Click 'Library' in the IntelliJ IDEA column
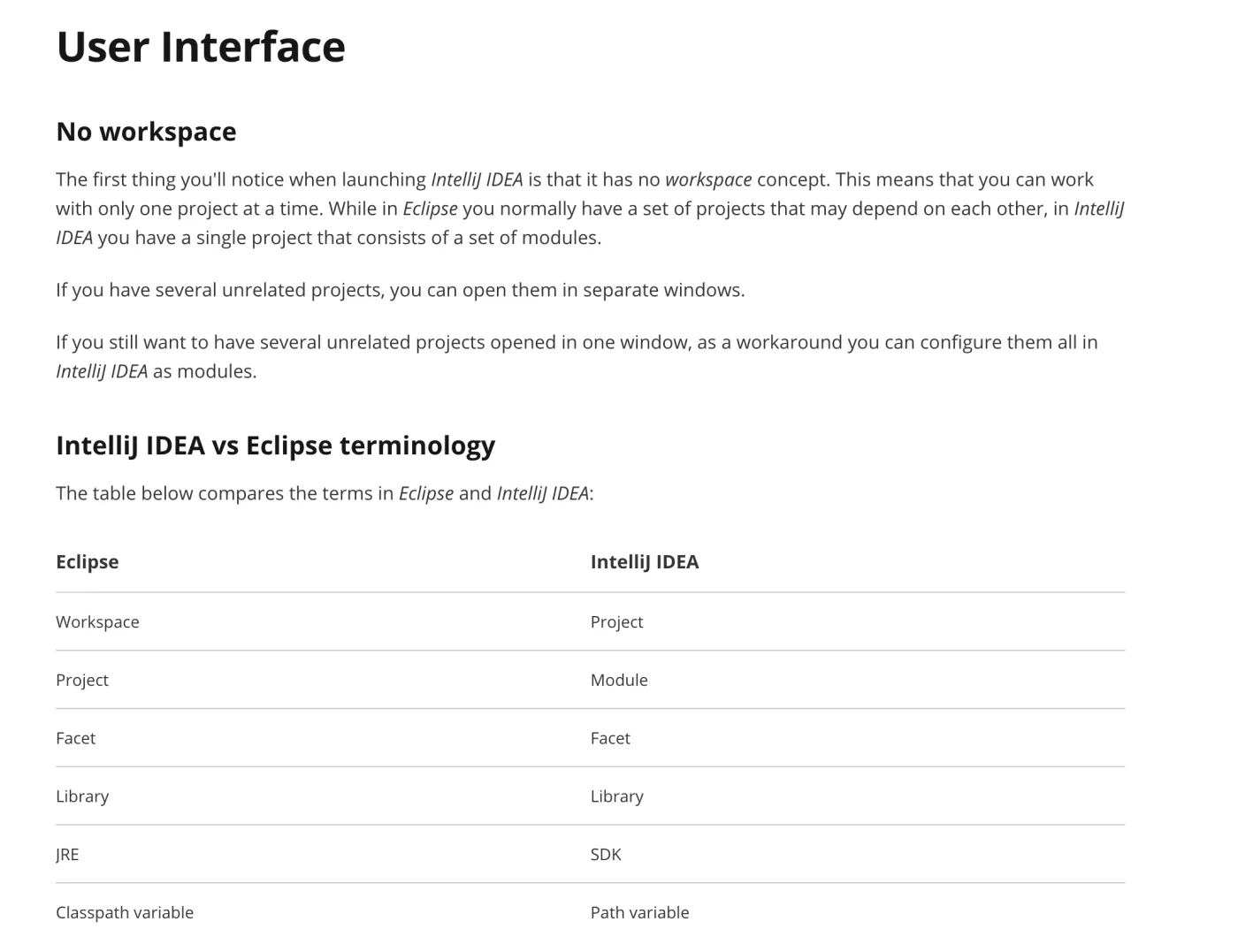Image resolution: width=1238 pixels, height=952 pixels. (x=617, y=796)
